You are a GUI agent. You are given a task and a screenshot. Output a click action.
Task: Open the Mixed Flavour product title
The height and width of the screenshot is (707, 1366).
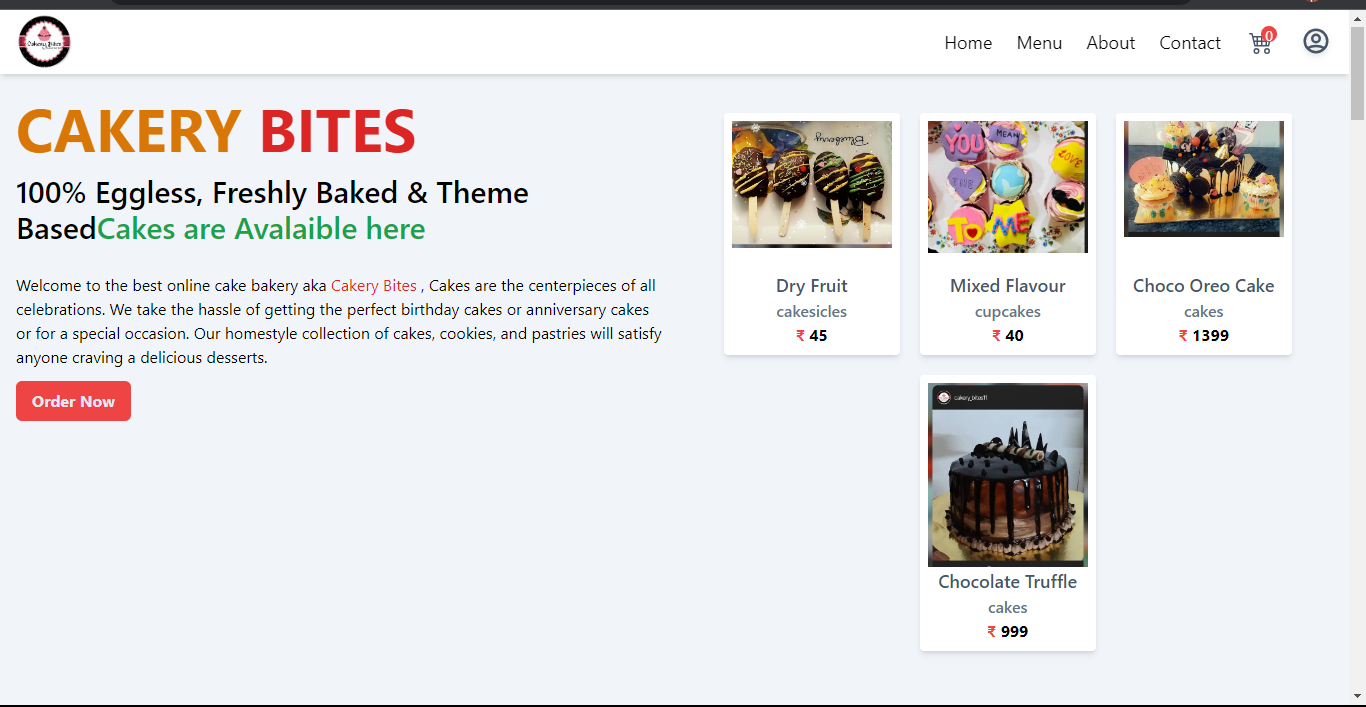point(1007,286)
